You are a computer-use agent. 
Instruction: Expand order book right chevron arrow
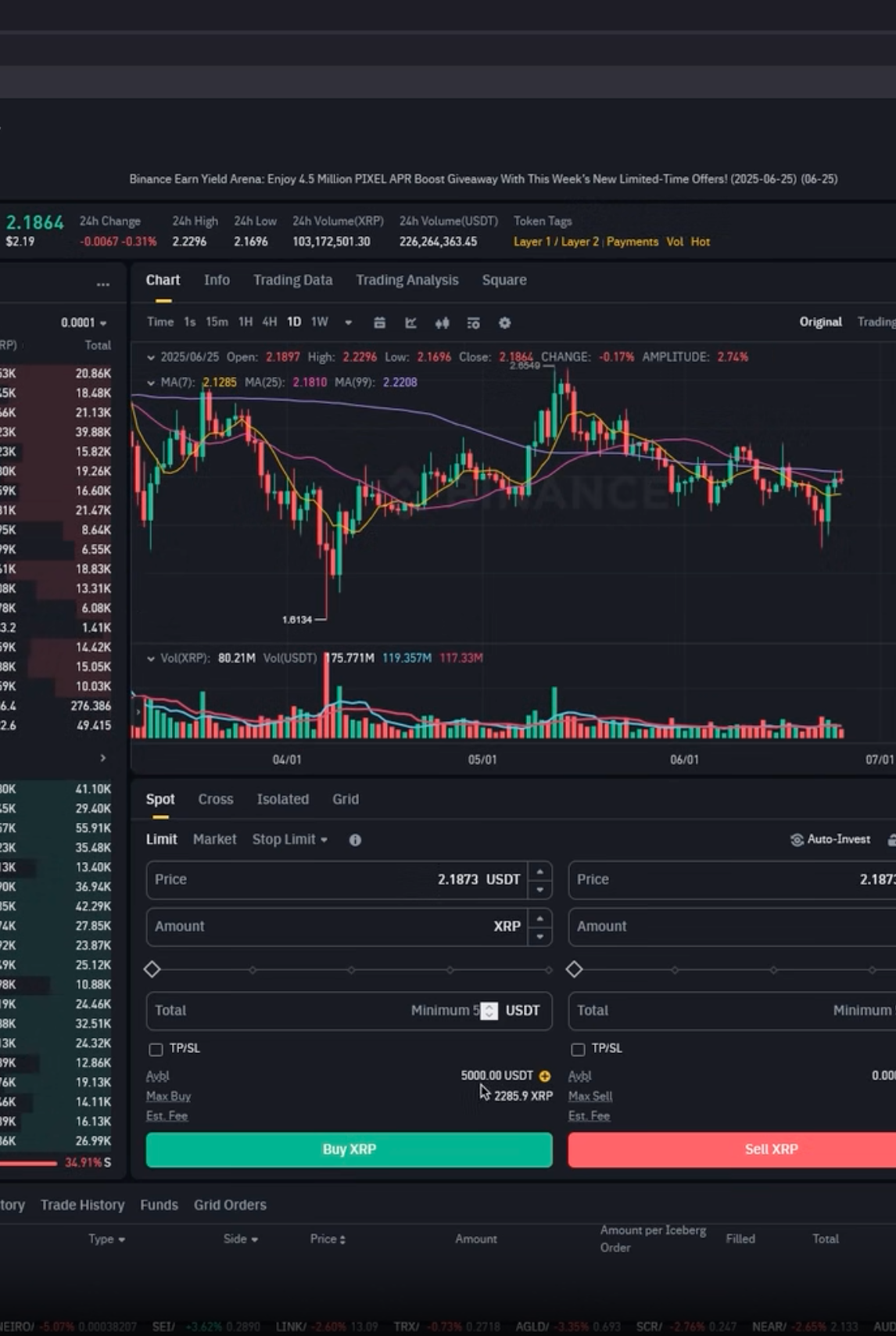point(102,758)
